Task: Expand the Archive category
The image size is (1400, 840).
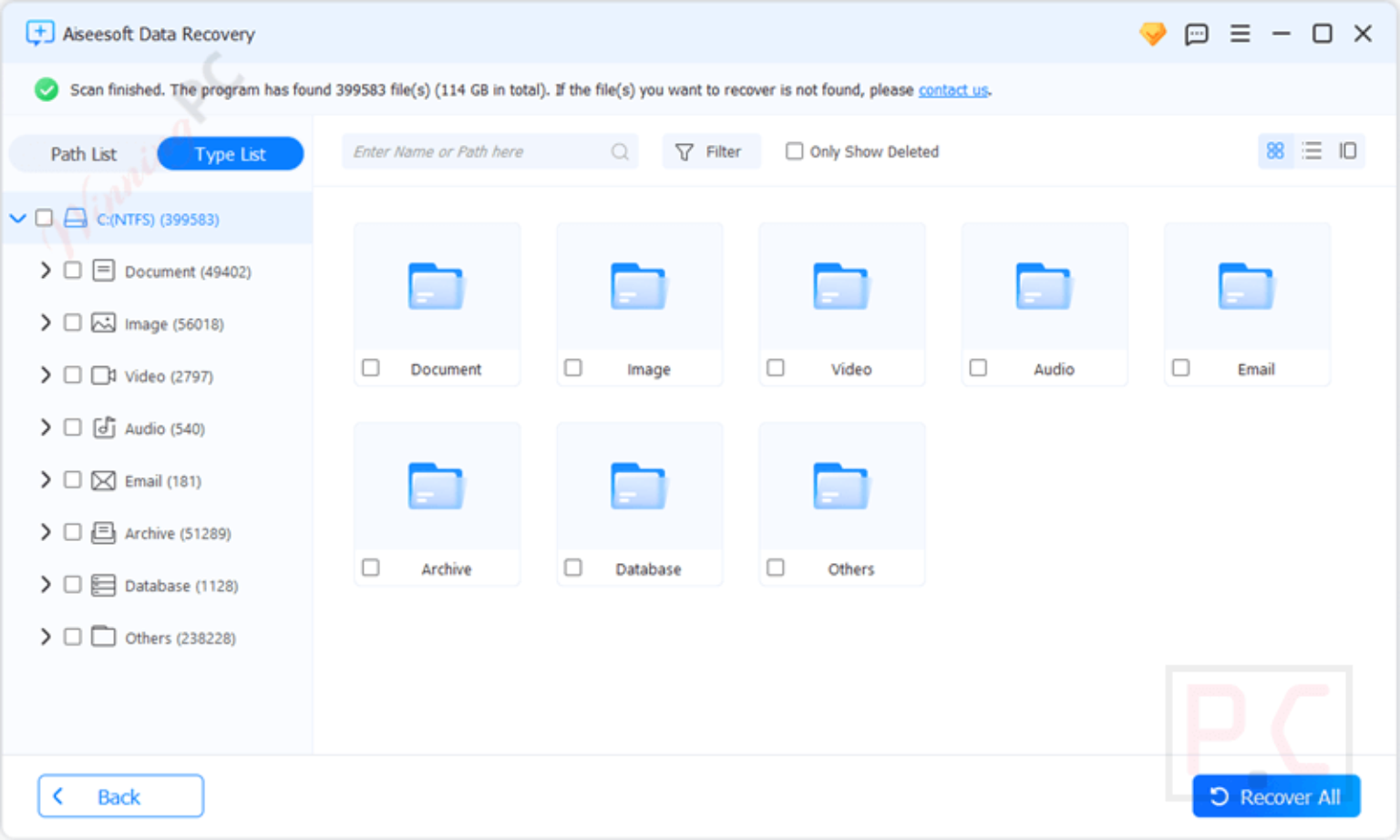Action: pos(45,533)
